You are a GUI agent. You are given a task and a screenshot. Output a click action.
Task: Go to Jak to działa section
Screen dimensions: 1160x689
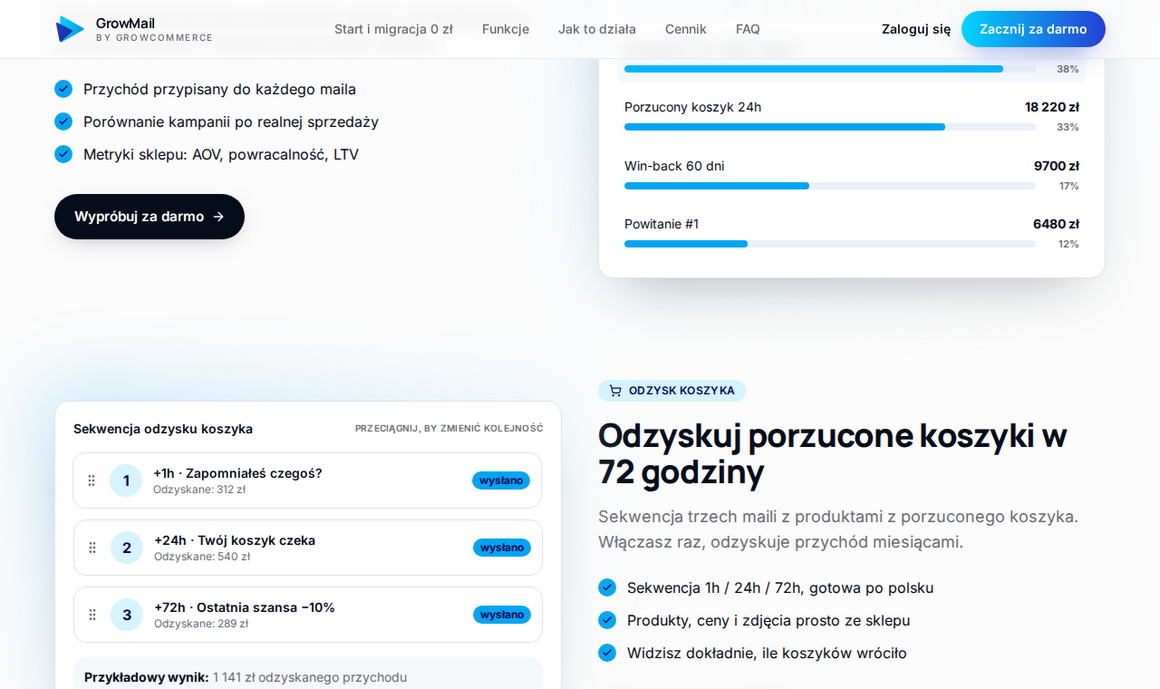(596, 29)
